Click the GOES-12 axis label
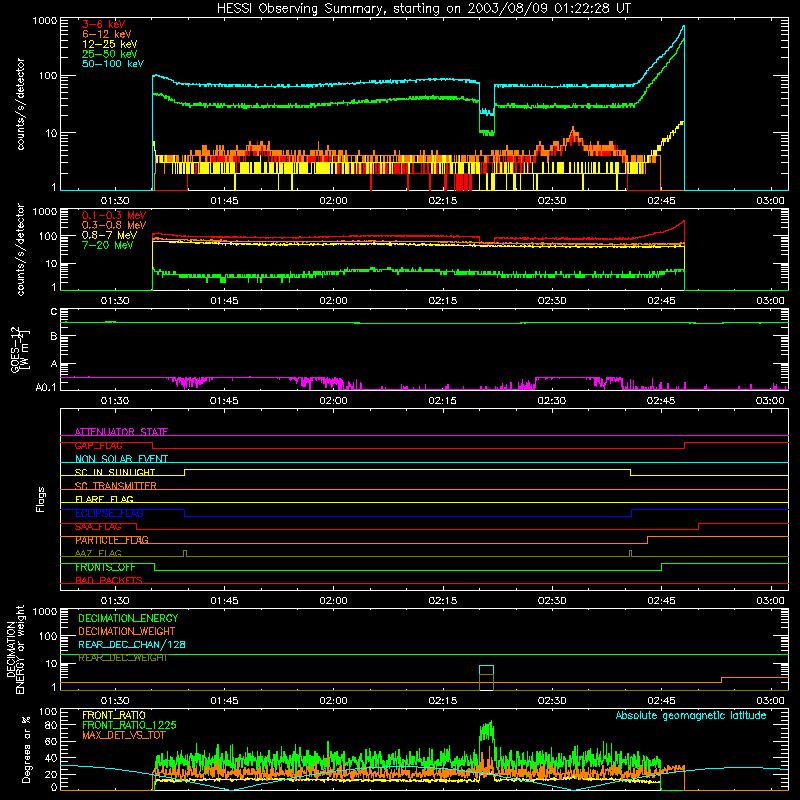800x800 pixels. coord(20,349)
